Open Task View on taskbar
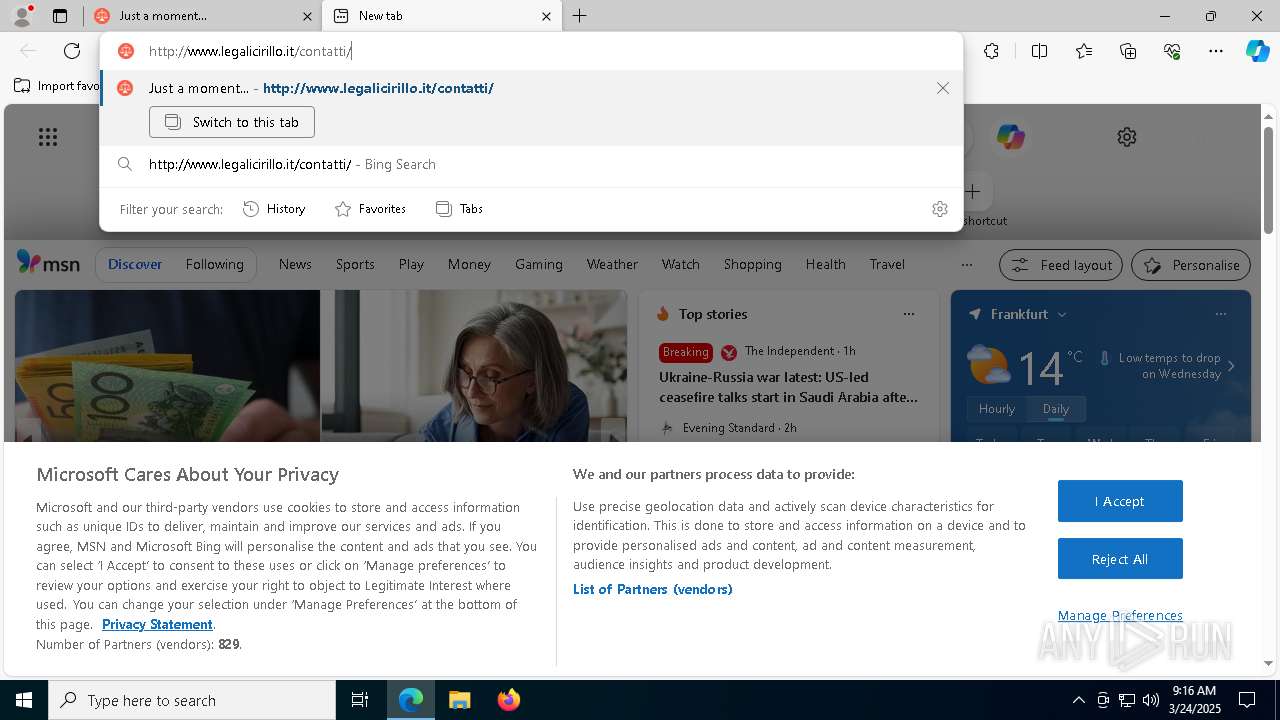The height and width of the screenshot is (720, 1280). [x=360, y=700]
